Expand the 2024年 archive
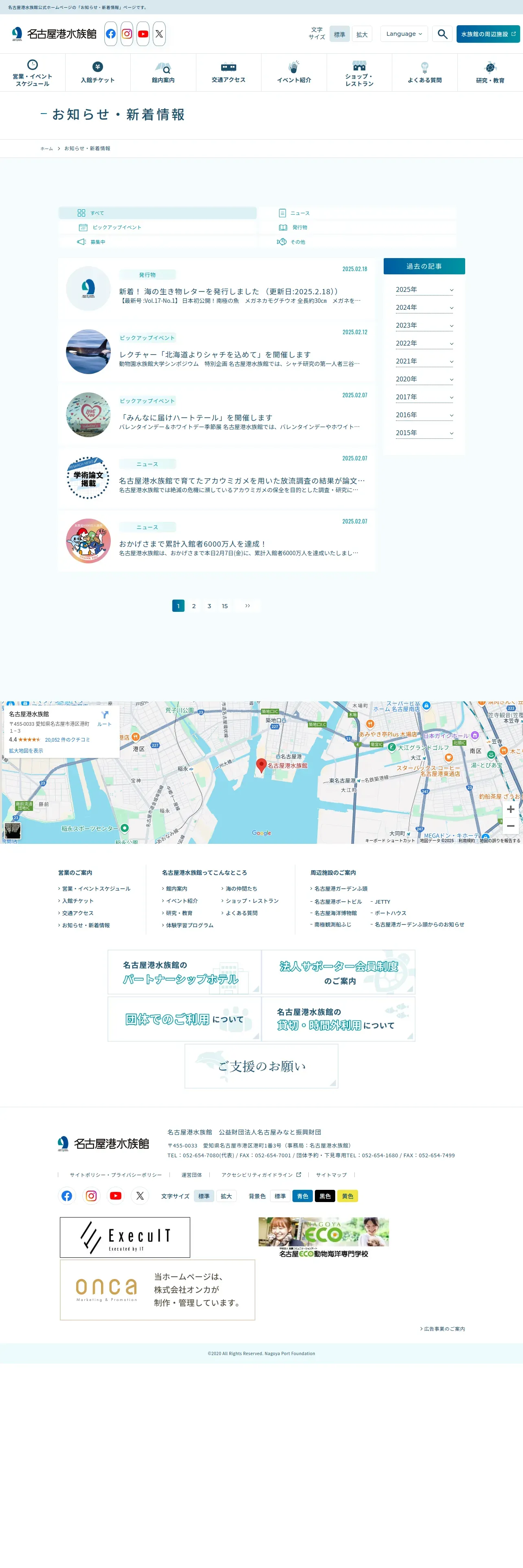 tap(424, 307)
